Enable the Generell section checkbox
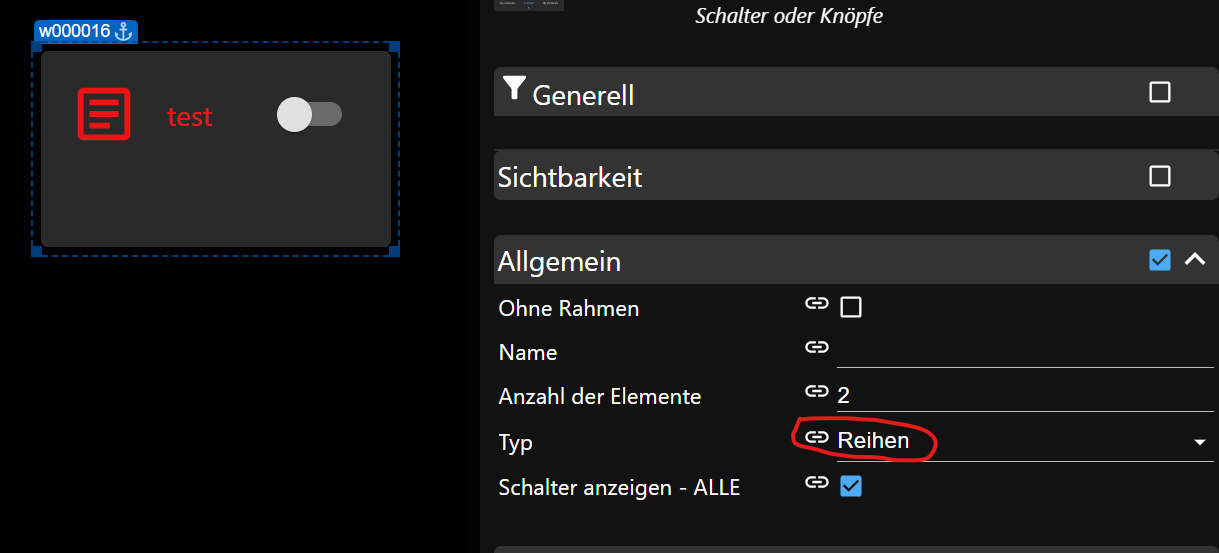 click(x=1160, y=92)
